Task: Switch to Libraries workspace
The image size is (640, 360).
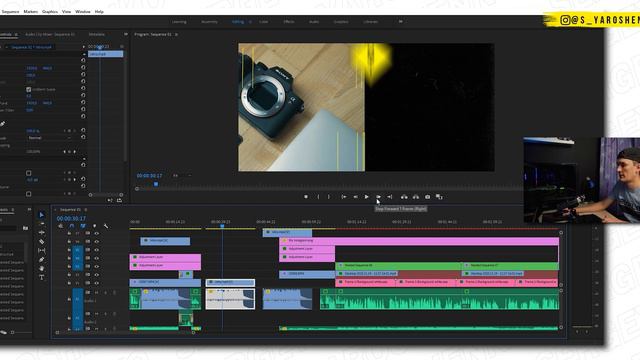Action: click(371, 22)
